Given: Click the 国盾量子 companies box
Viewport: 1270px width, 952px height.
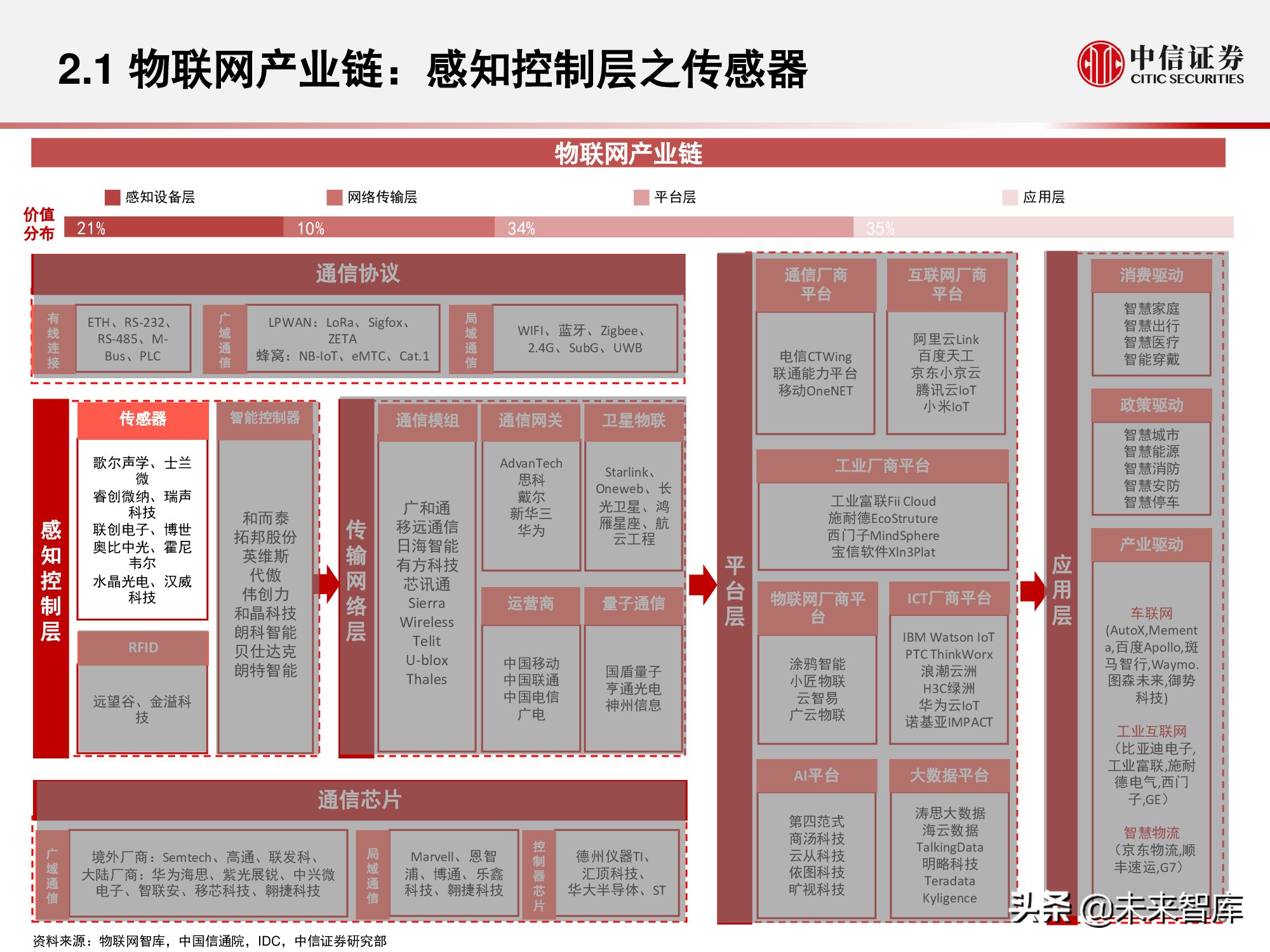Looking at the screenshot, I should click(x=634, y=689).
